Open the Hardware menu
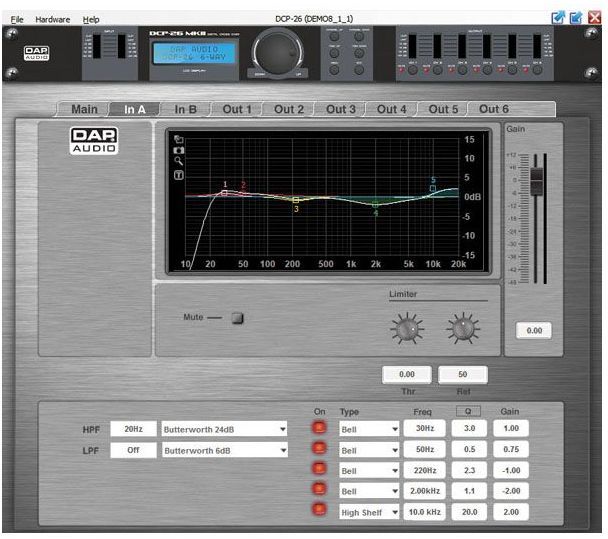 [53, 19]
